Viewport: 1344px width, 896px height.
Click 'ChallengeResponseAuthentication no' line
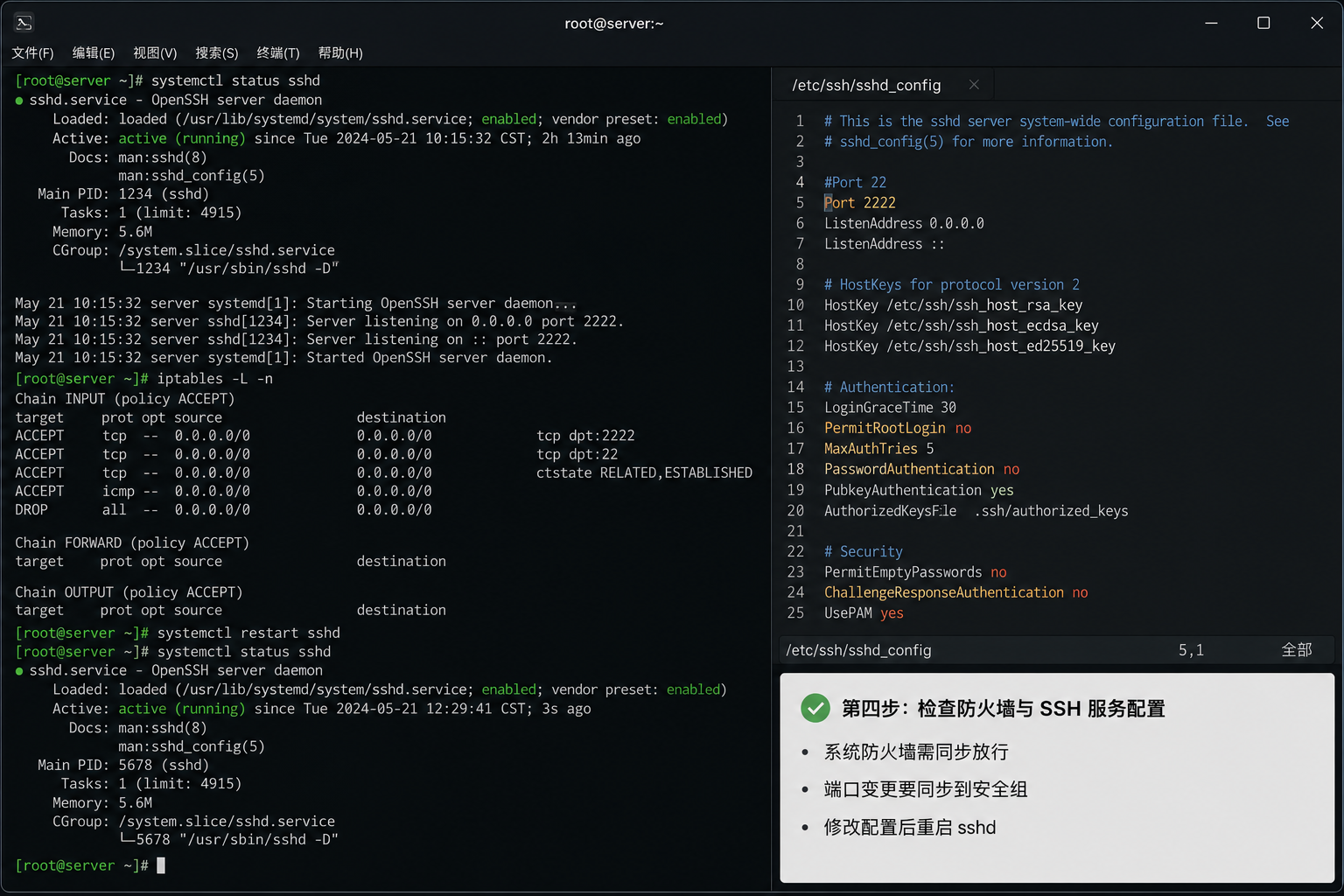tap(955, 592)
